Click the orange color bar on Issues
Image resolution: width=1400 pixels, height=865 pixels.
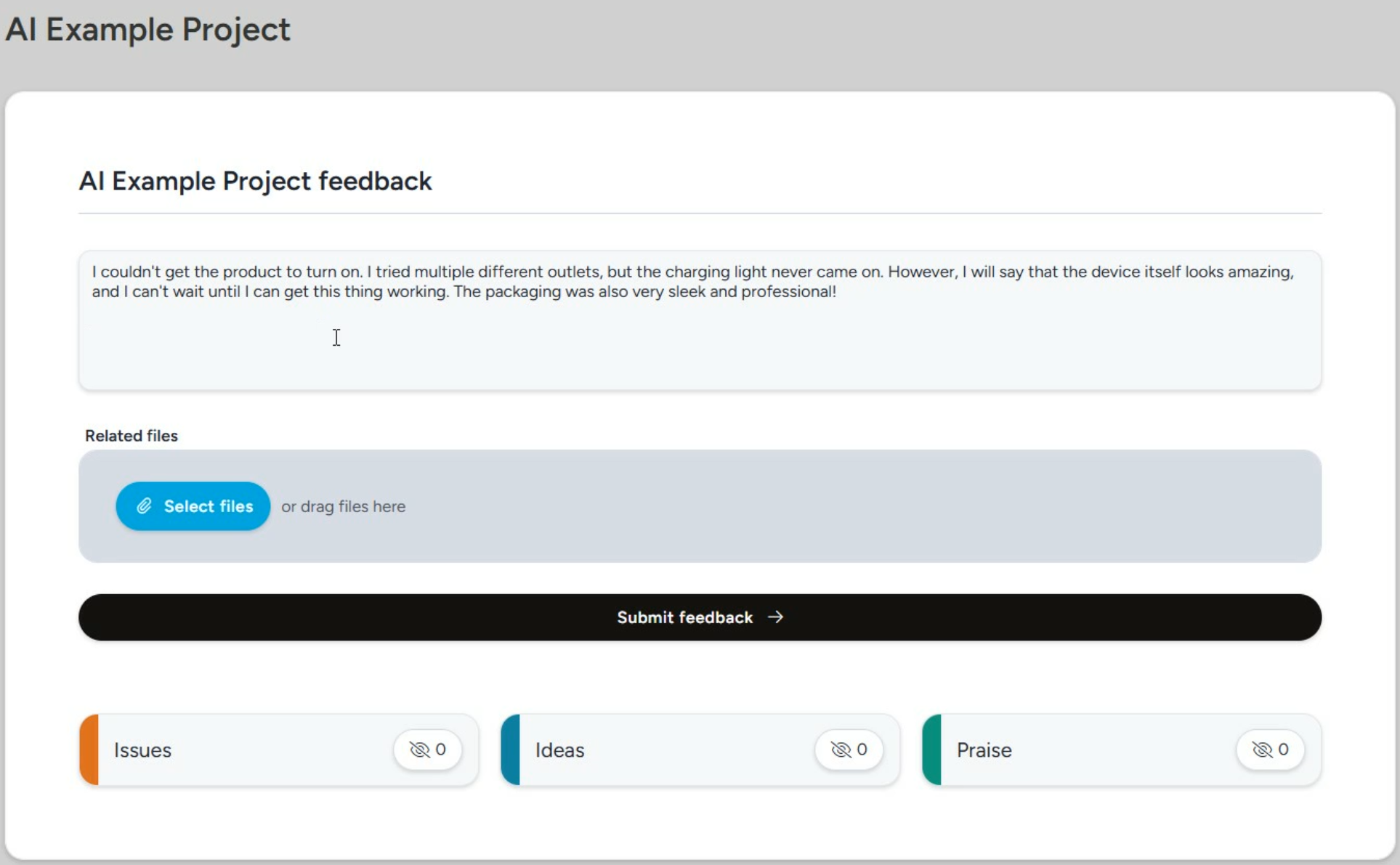89,750
